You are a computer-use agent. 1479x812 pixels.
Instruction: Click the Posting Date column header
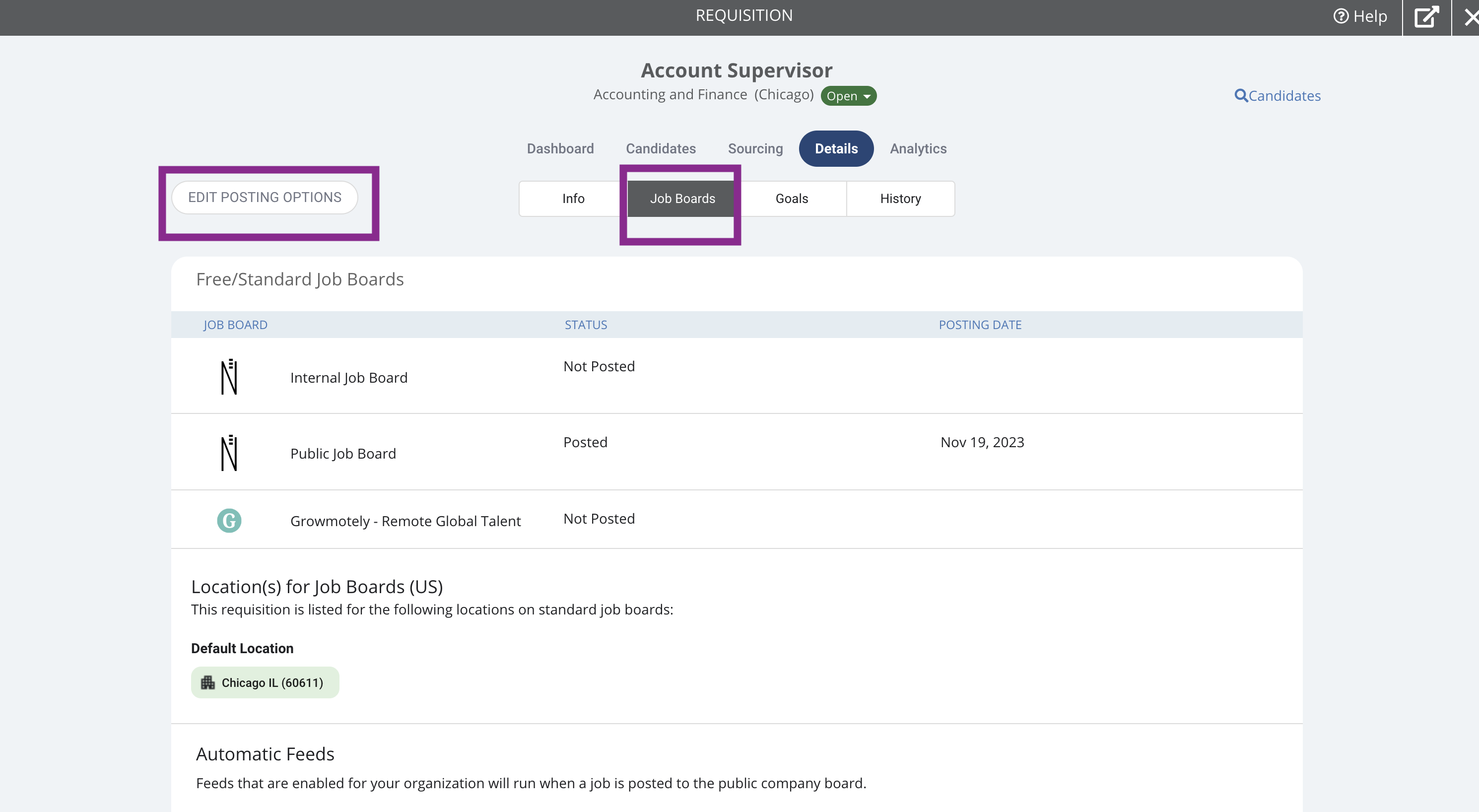(980, 325)
